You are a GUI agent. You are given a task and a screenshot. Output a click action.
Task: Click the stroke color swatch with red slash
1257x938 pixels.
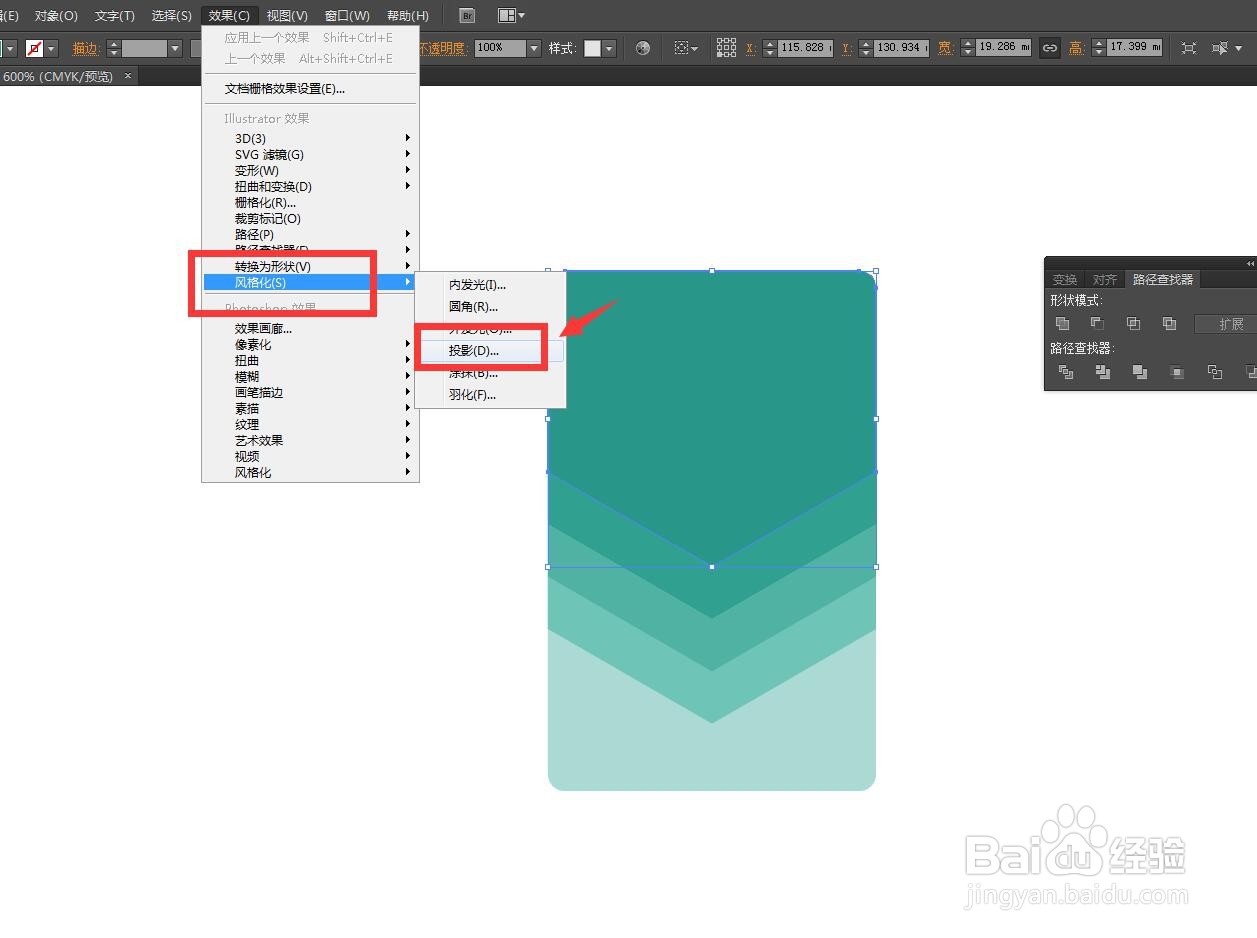tap(34, 48)
